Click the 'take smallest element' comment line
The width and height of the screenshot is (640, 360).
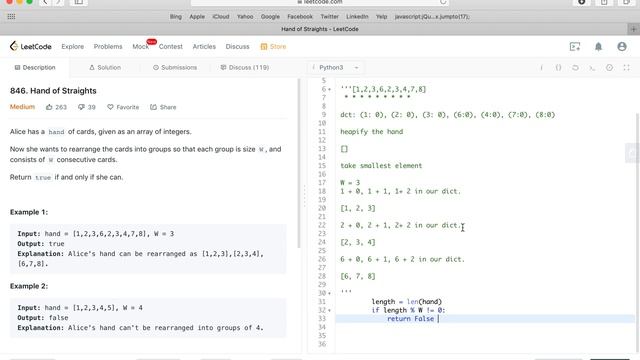tap(381, 166)
